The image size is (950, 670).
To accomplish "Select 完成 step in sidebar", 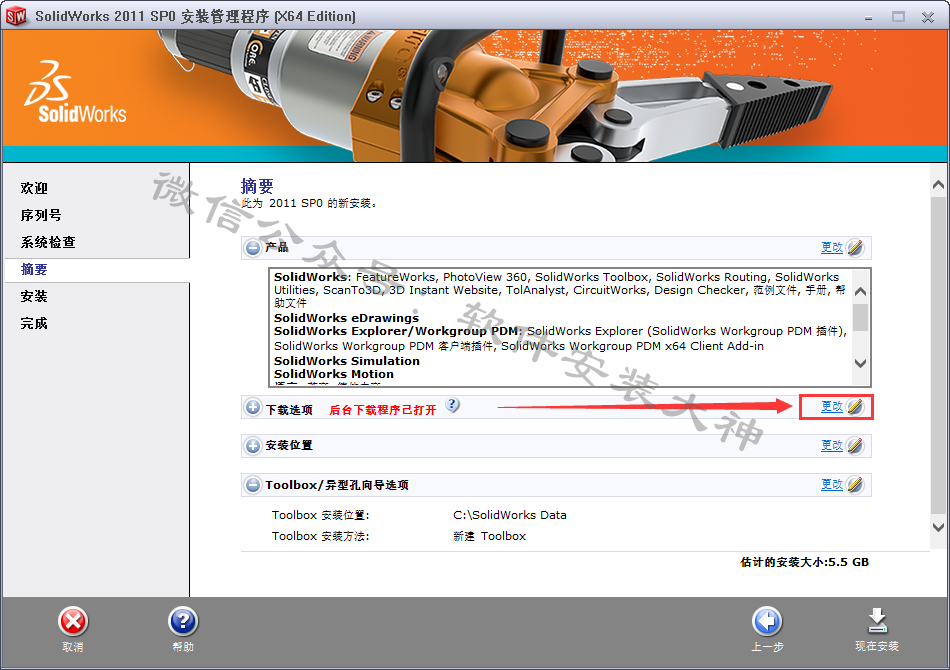I will tap(34, 323).
